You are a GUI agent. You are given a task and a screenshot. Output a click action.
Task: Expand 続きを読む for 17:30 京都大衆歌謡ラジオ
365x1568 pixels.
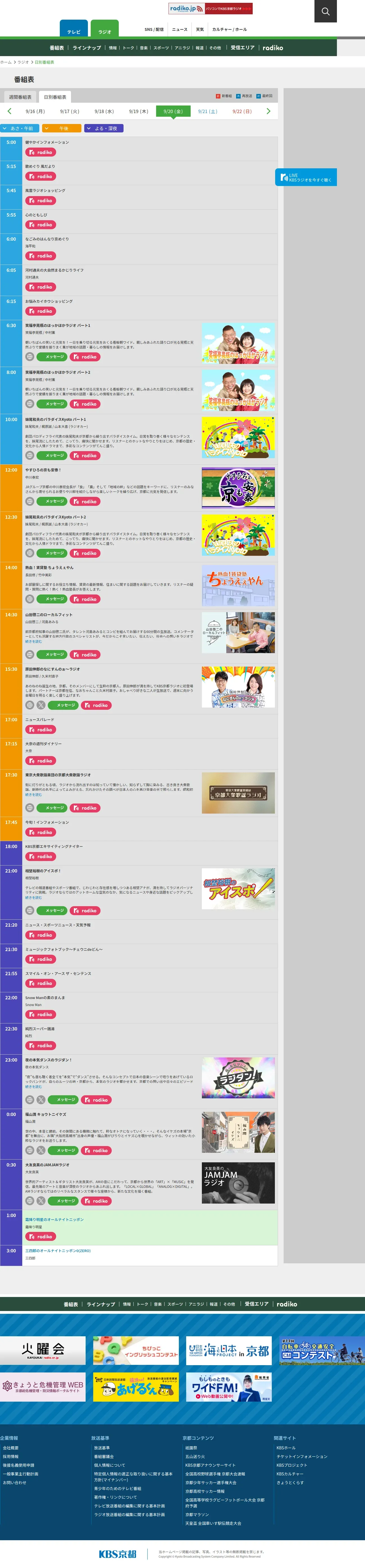[33, 794]
